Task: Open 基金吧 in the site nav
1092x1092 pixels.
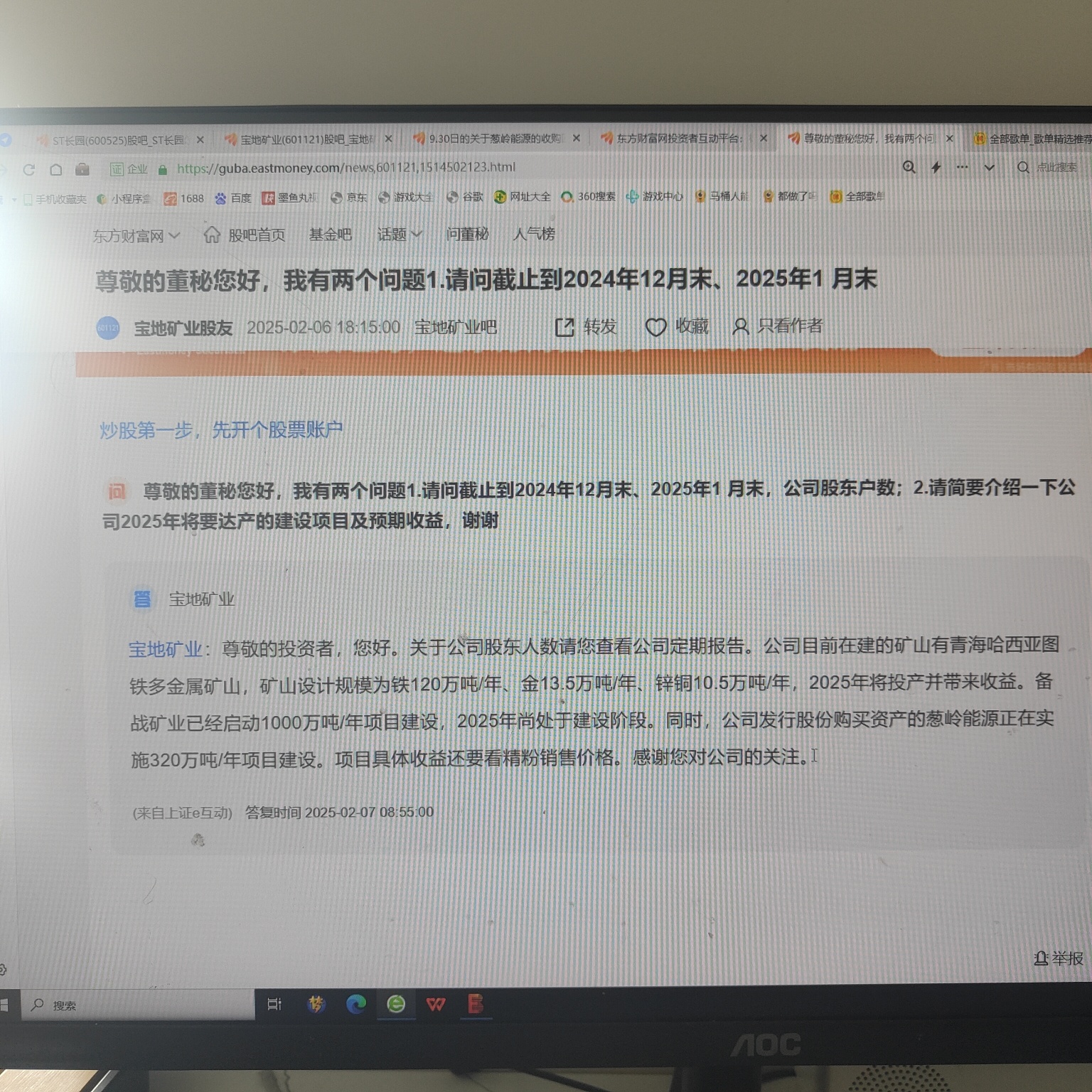Action: [331, 235]
